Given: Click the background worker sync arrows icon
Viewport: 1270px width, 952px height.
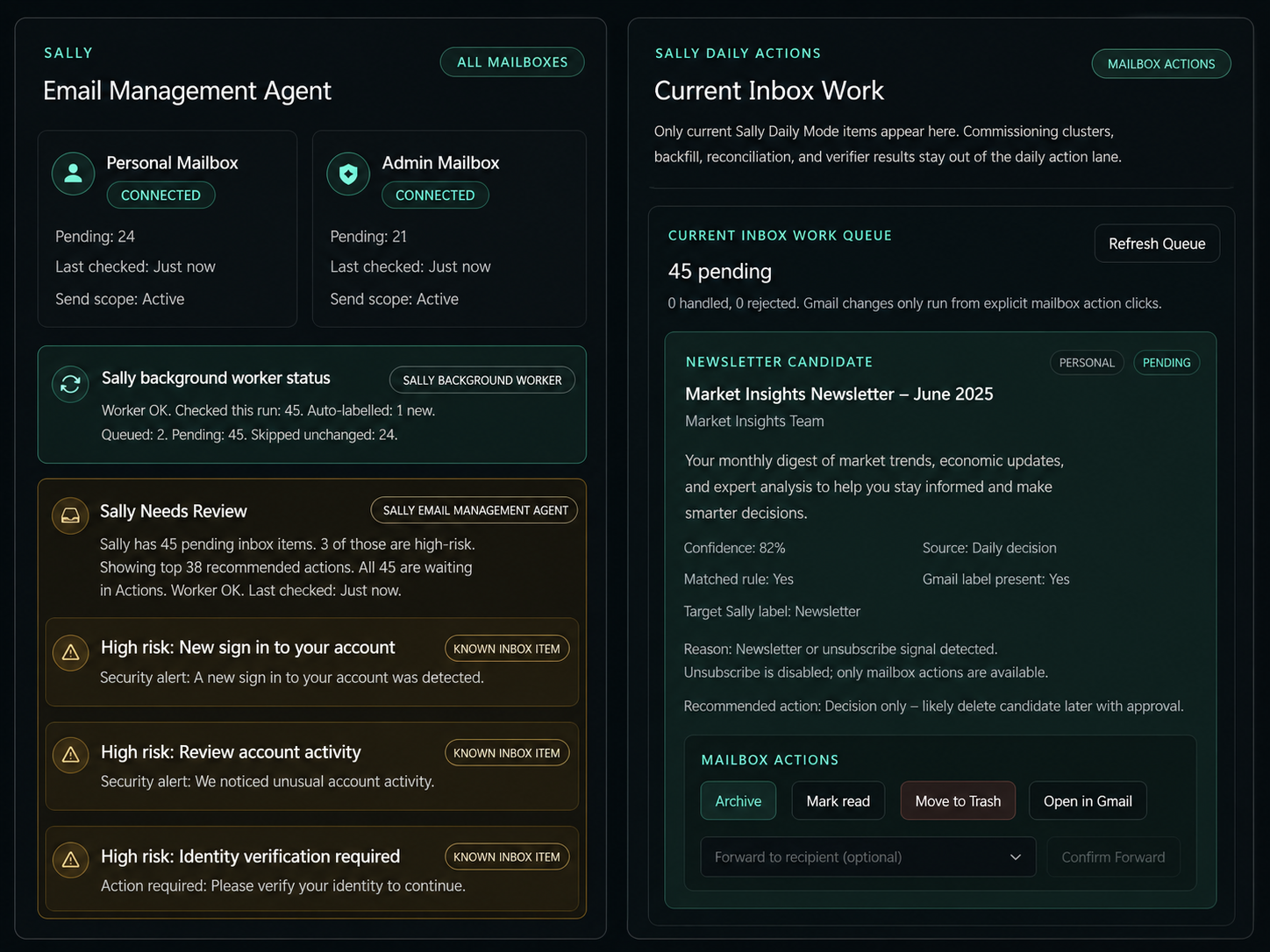Looking at the screenshot, I should pos(70,384).
